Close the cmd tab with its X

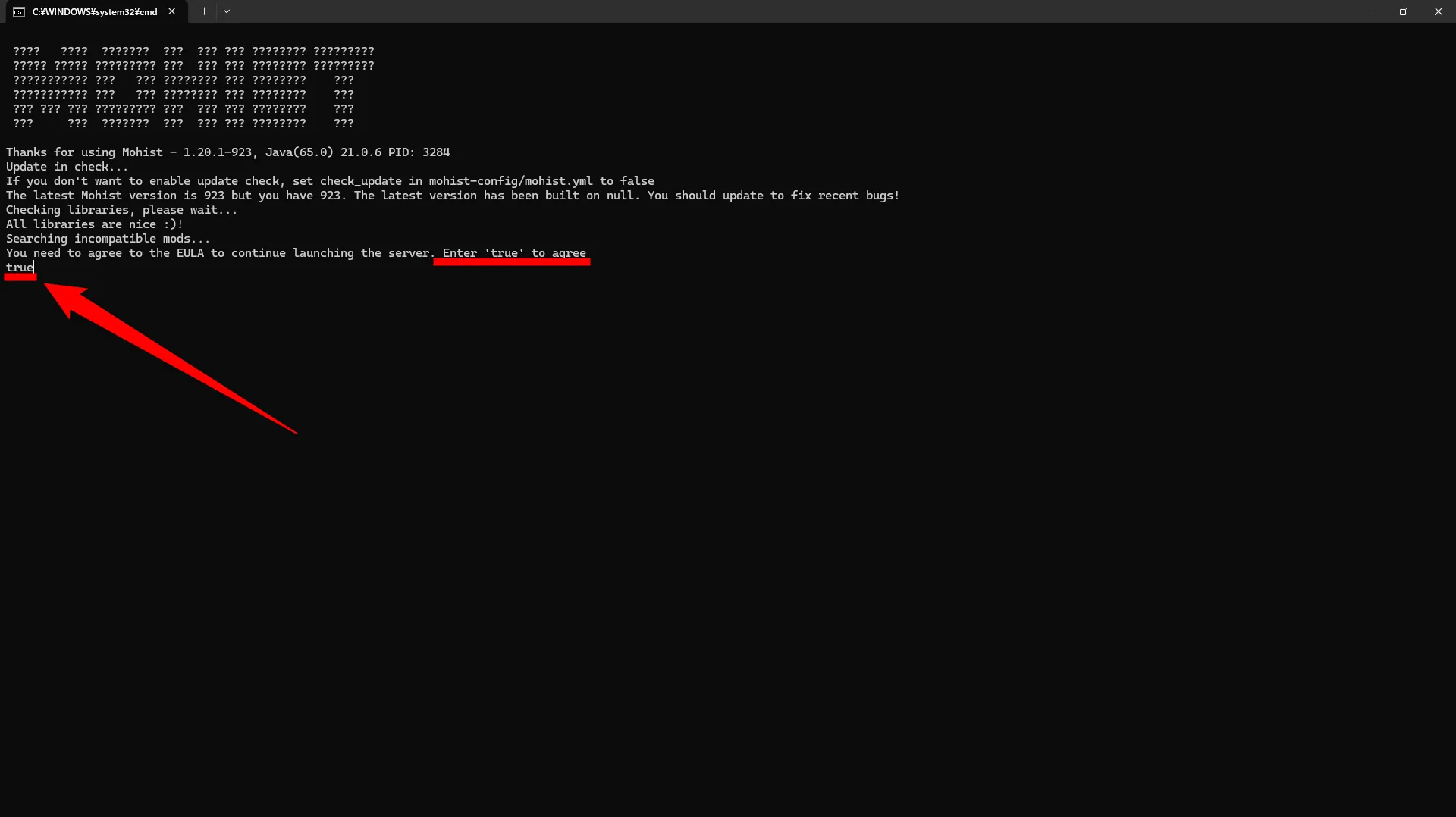(172, 11)
